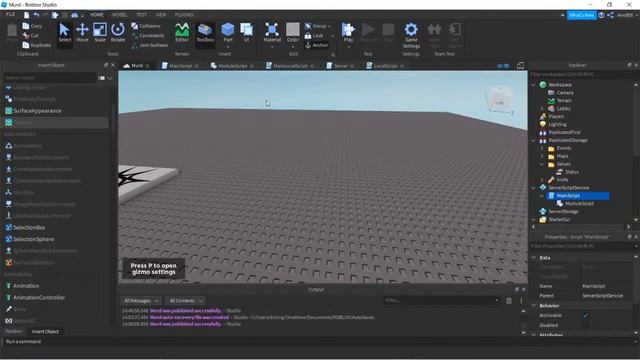Click the view orientation gizmo cube

(x=500, y=99)
